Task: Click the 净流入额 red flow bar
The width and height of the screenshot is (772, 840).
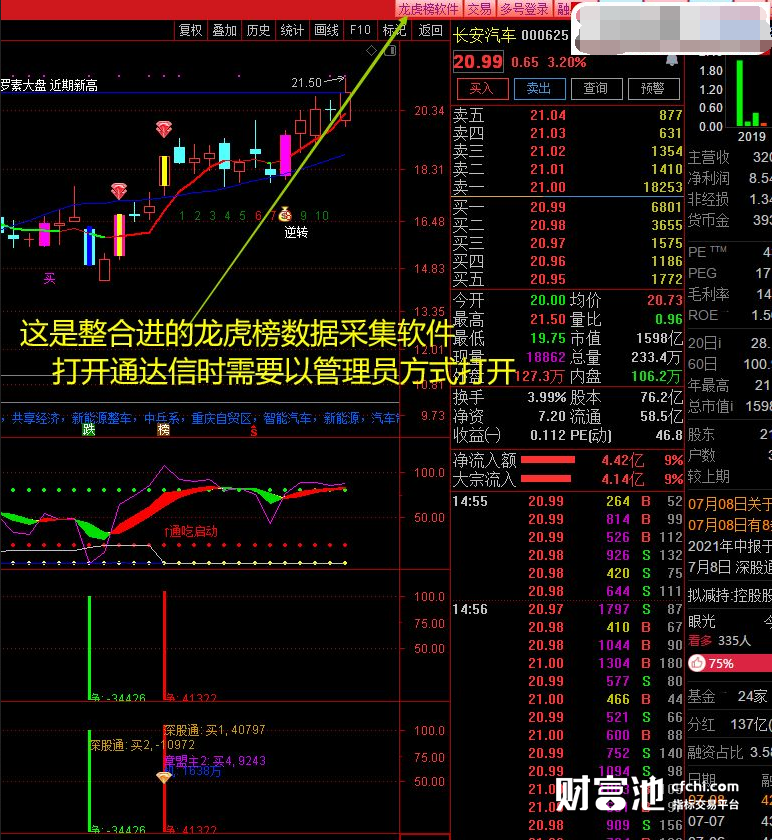Action: click(x=548, y=460)
